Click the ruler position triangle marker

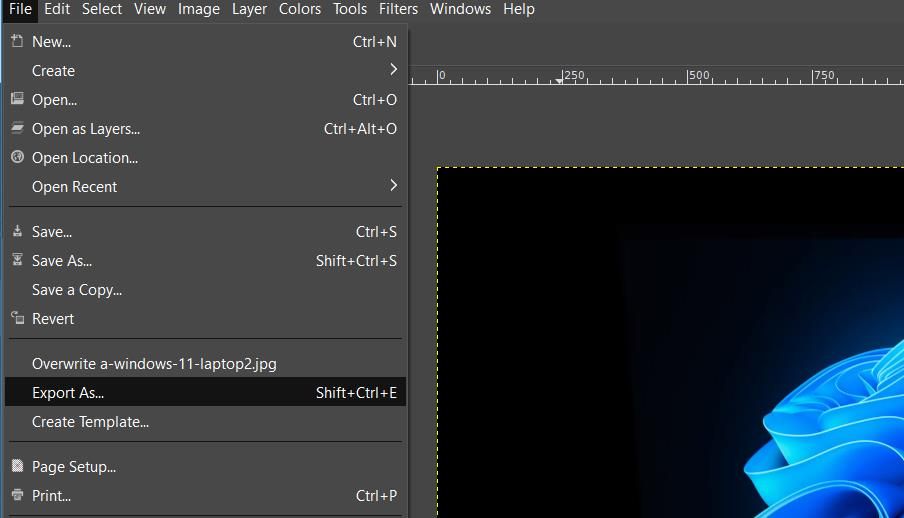tap(559, 81)
